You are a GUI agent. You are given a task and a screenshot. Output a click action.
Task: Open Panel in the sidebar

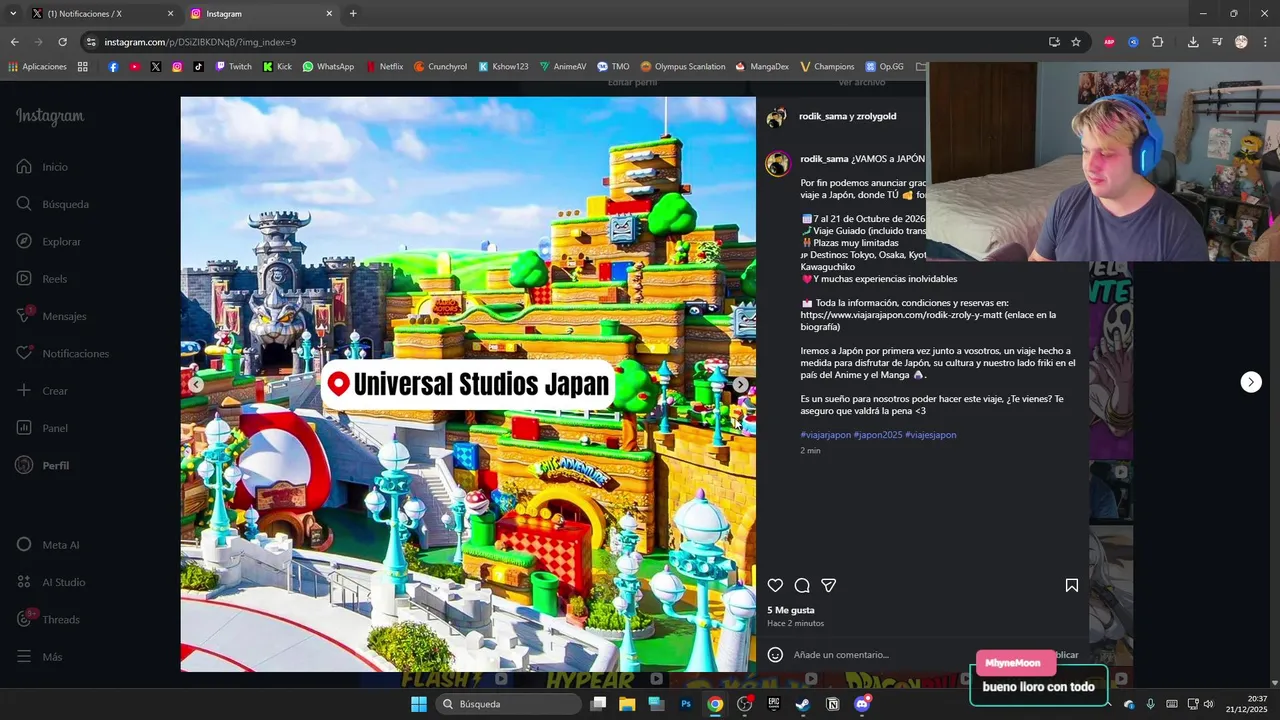(41, 428)
